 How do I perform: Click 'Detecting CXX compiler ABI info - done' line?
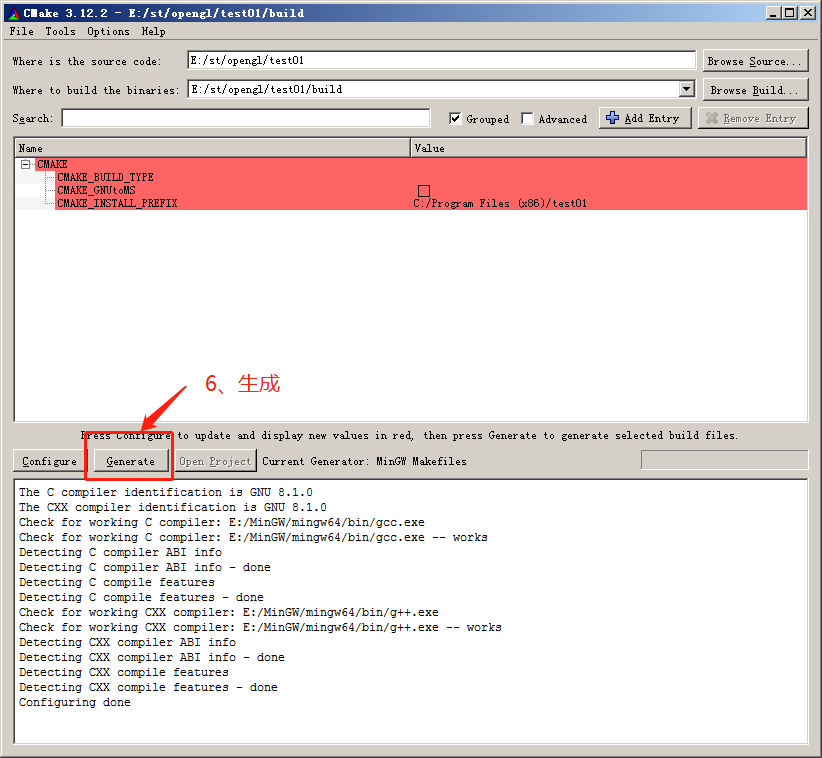(x=152, y=657)
